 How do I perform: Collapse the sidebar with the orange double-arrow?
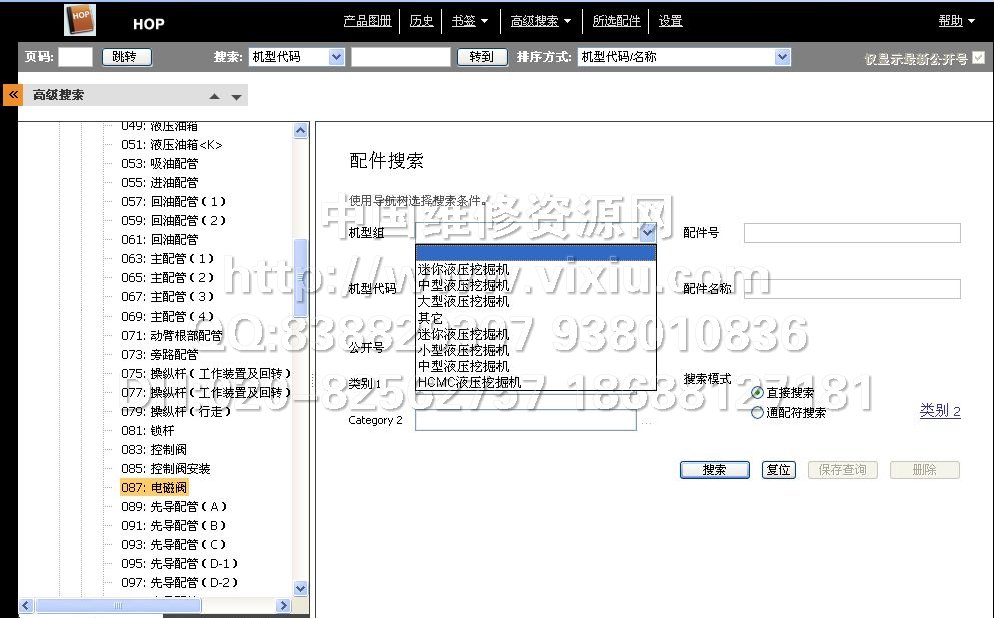tap(13, 95)
